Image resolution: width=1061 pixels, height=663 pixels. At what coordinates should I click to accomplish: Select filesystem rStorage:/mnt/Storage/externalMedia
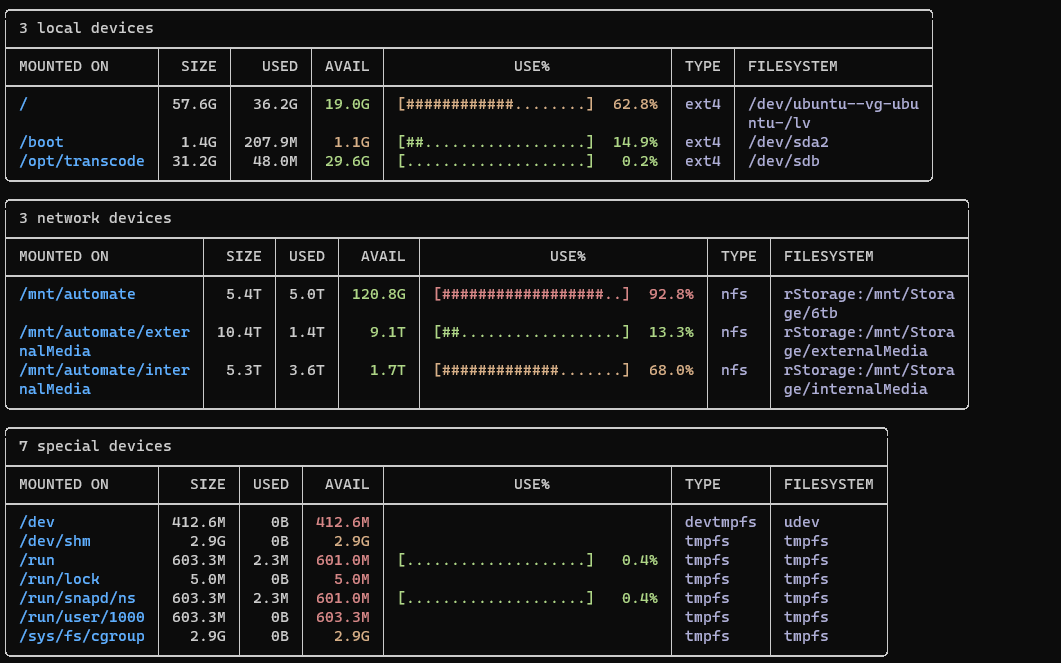point(869,342)
